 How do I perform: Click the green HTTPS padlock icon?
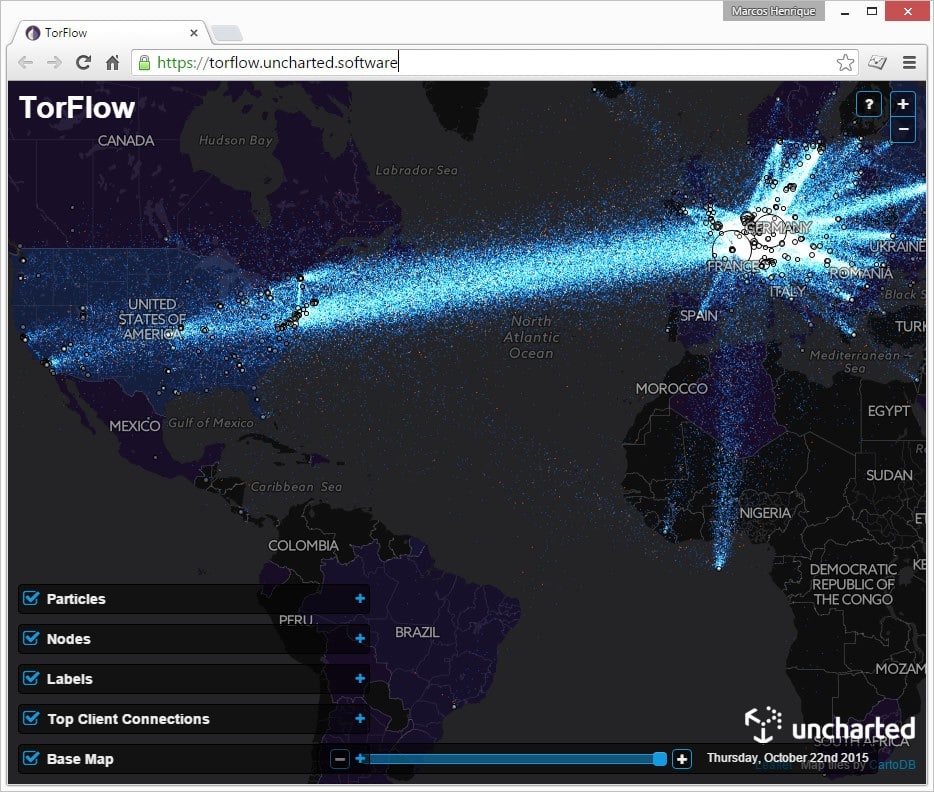144,63
